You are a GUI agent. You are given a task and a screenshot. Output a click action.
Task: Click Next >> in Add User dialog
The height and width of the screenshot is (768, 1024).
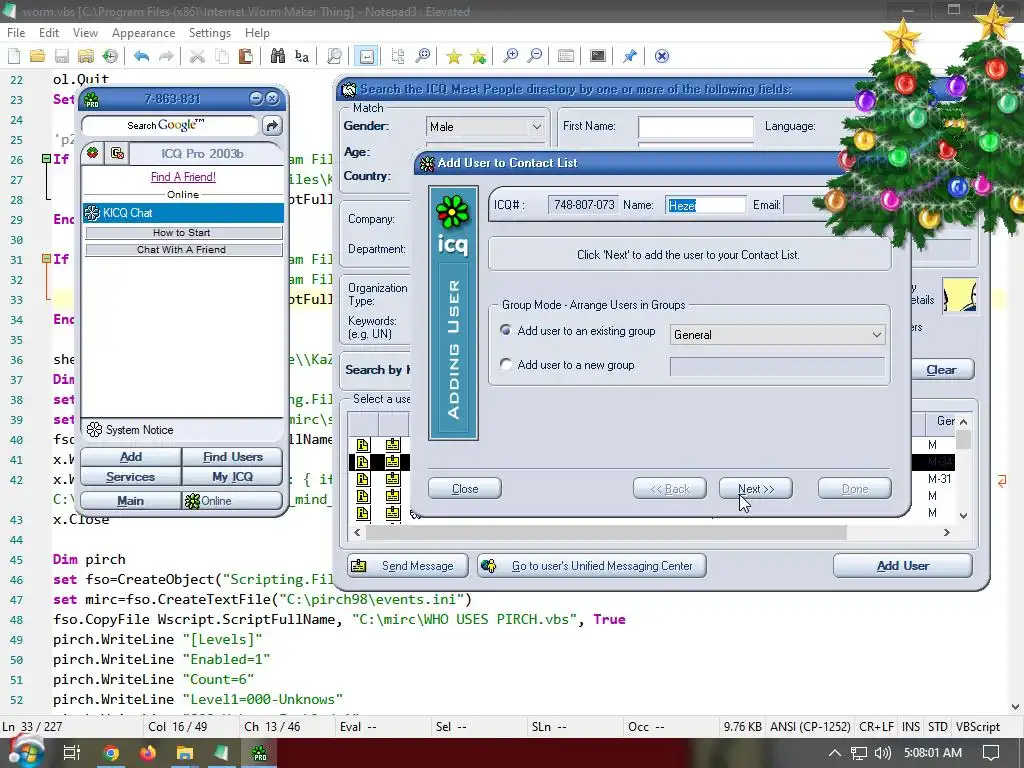756,488
